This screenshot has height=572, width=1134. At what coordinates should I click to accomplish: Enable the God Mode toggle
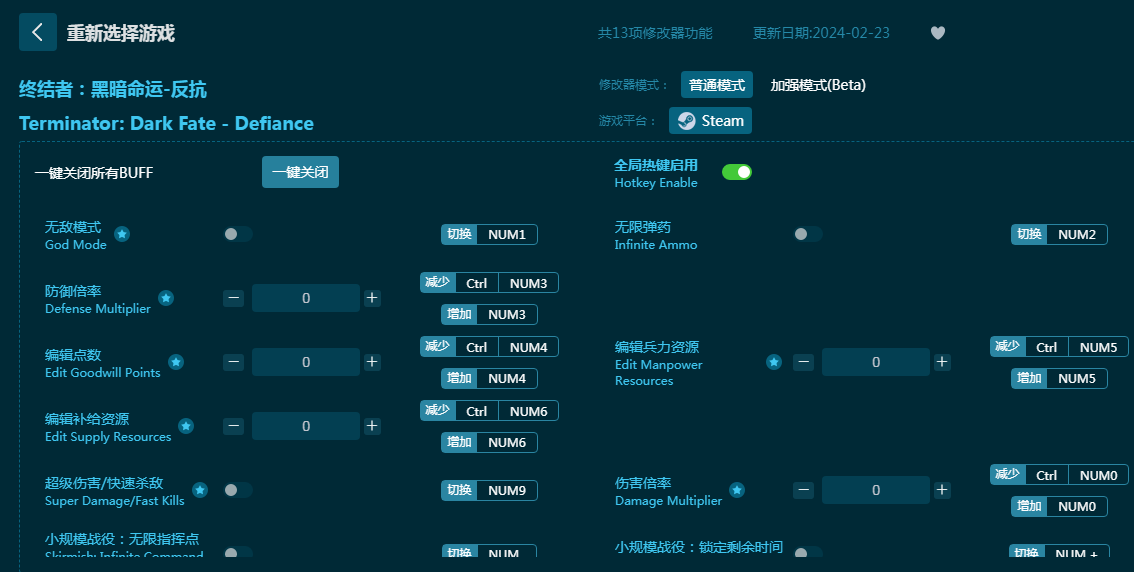coord(238,234)
